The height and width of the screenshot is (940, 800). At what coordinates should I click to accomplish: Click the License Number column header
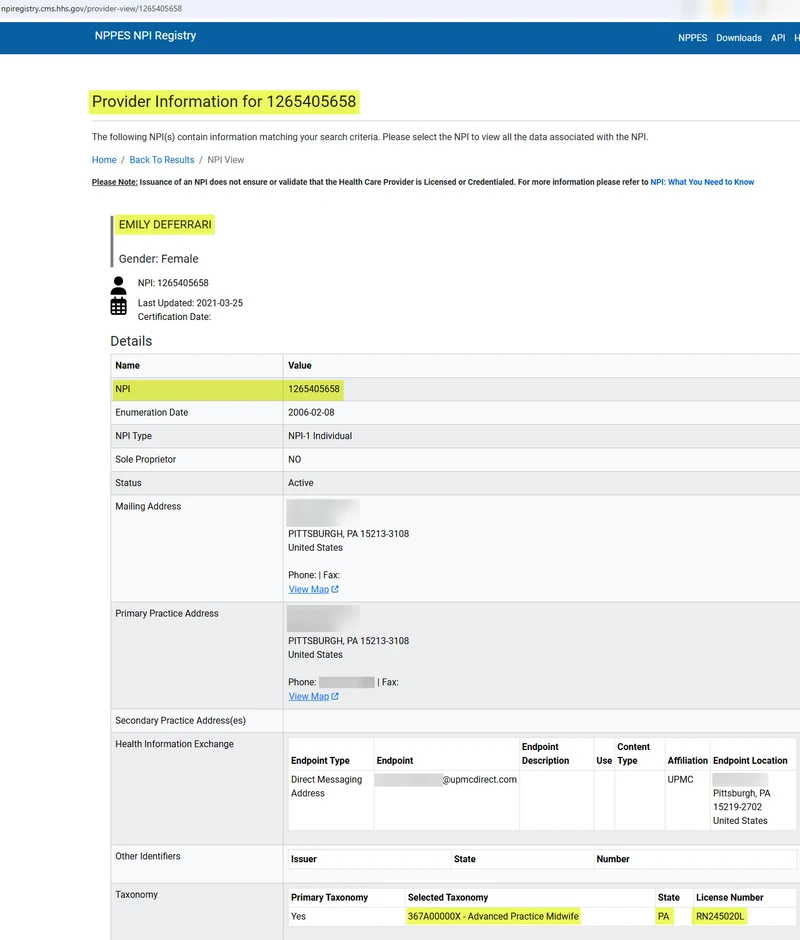(729, 897)
